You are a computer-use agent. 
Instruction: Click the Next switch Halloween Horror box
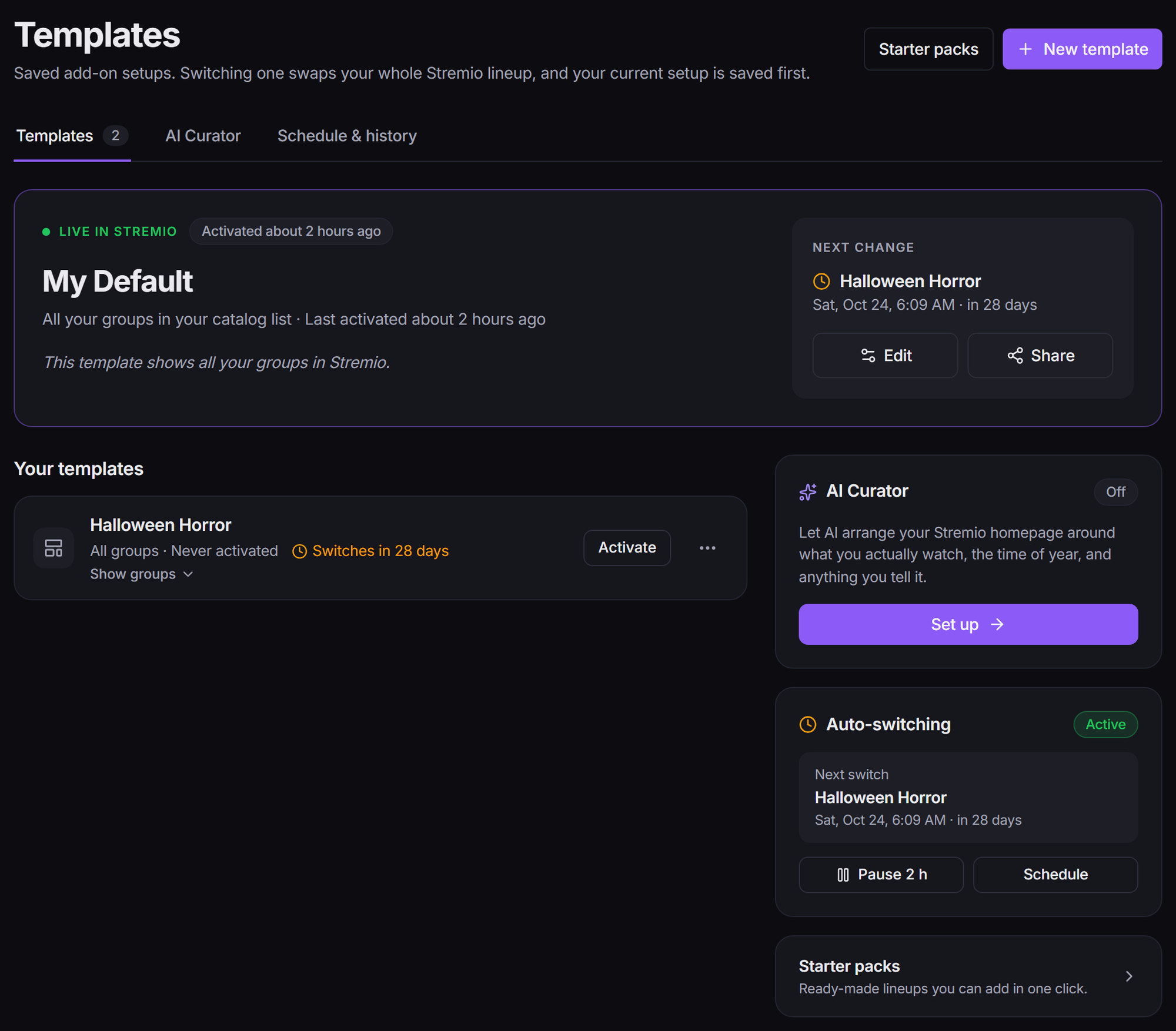point(968,798)
